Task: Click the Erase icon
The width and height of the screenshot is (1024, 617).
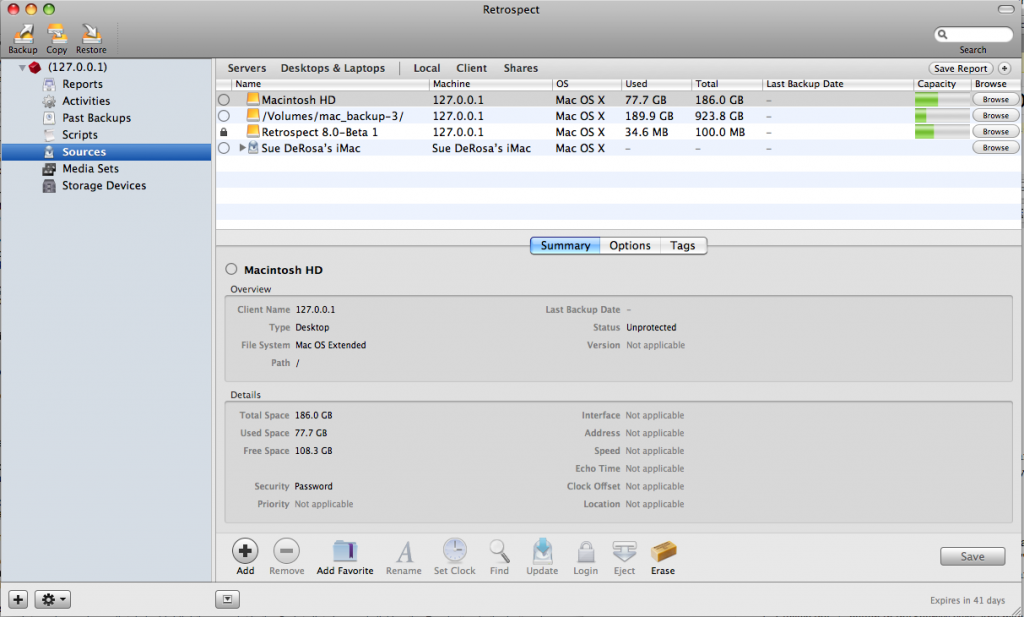Action: click(664, 552)
